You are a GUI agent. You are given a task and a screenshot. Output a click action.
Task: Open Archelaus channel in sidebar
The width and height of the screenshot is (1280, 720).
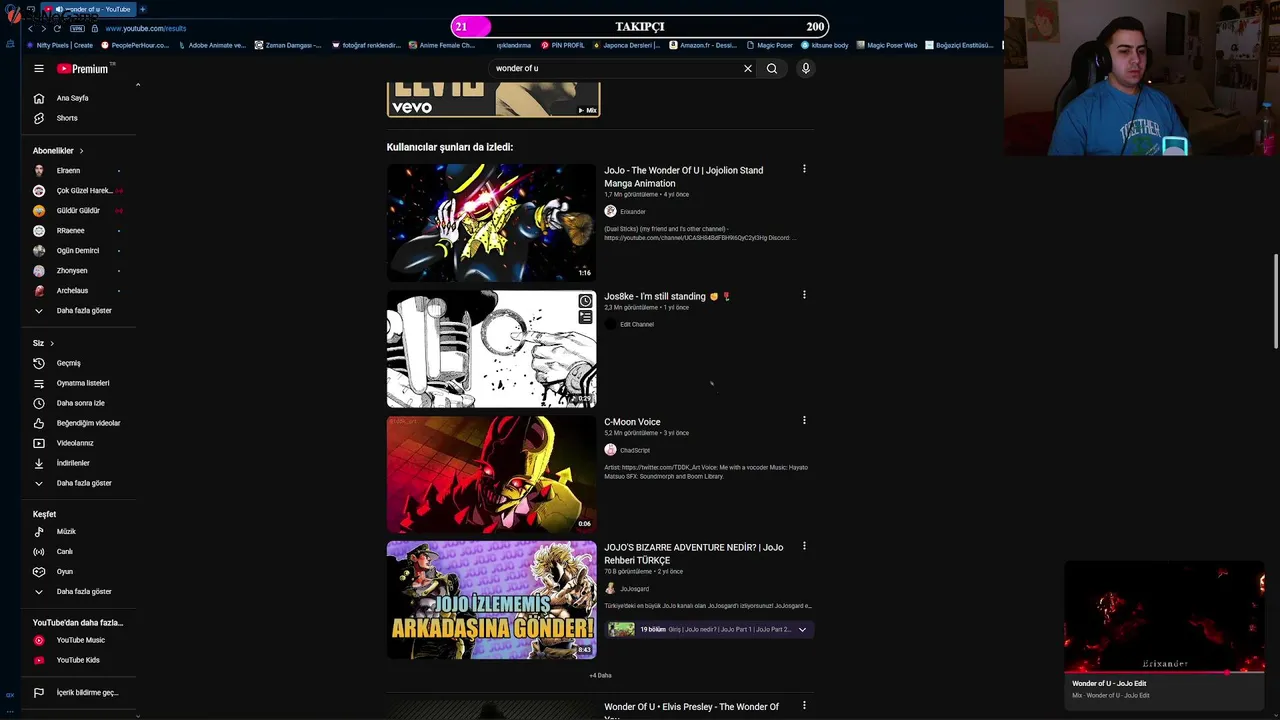point(78,291)
